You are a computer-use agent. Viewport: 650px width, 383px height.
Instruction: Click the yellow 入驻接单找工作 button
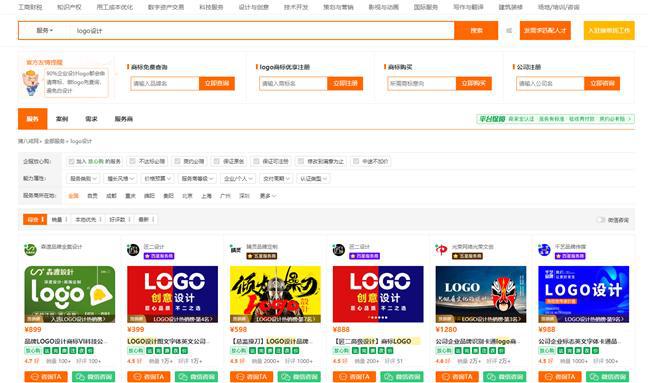click(x=609, y=30)
